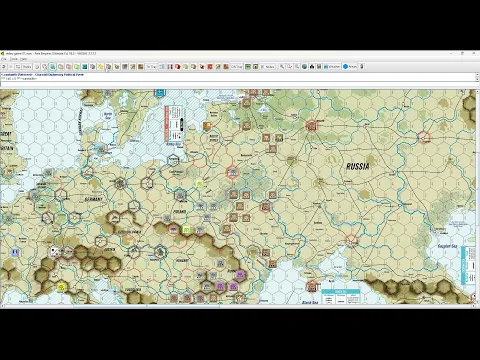Click the cyan sea box panel near the Black Sea
The width and height of the screenshot is (480, 360).
pyautogui.click(x=341, y=297)
